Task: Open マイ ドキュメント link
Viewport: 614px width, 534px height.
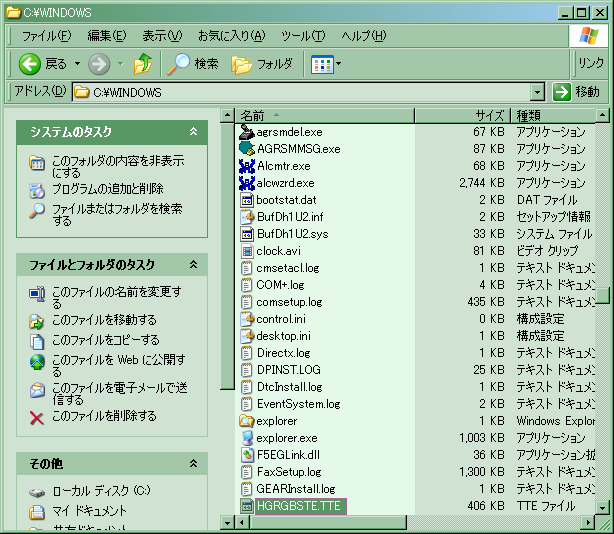Action: 89,511
